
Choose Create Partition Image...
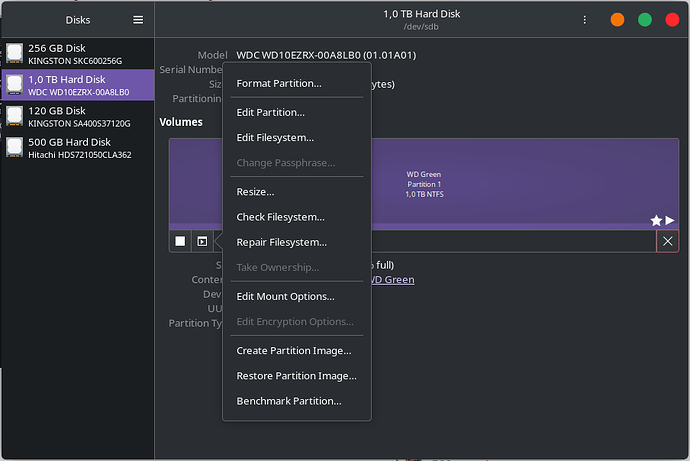pos(293,351)
